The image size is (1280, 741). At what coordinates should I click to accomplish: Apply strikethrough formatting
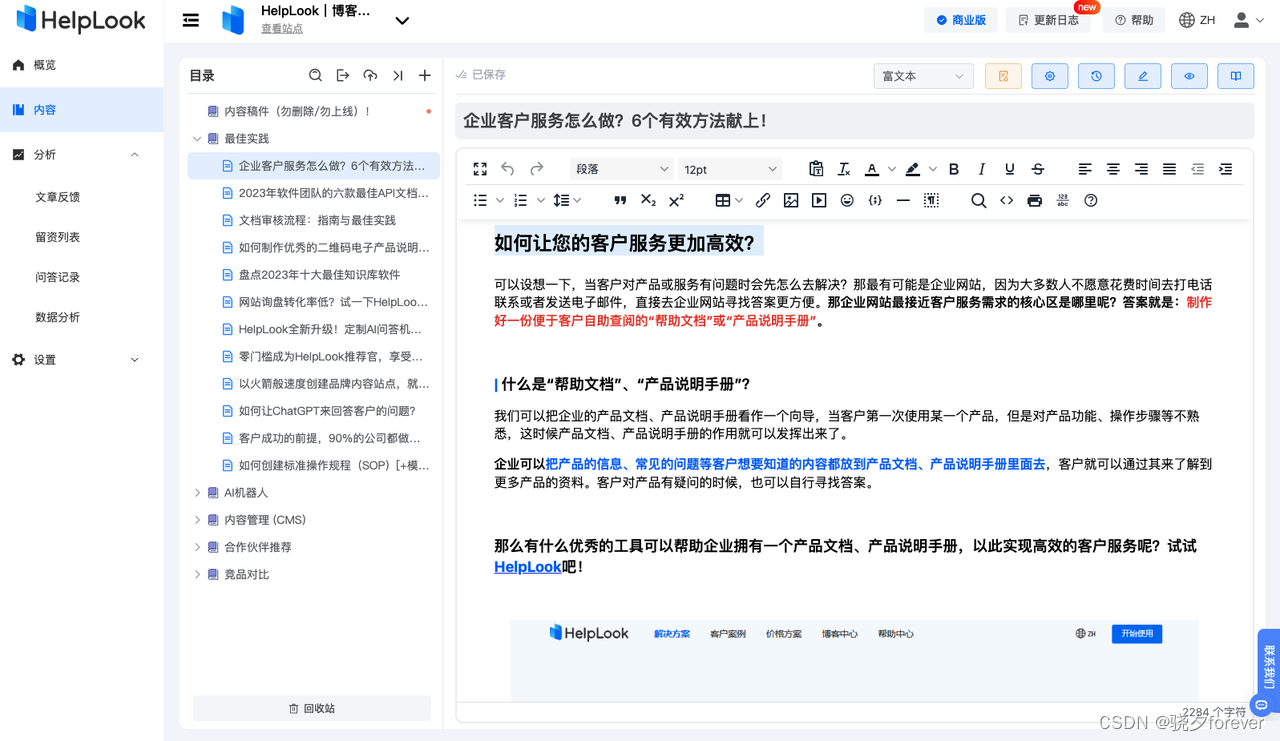[x=1037, y=169]
